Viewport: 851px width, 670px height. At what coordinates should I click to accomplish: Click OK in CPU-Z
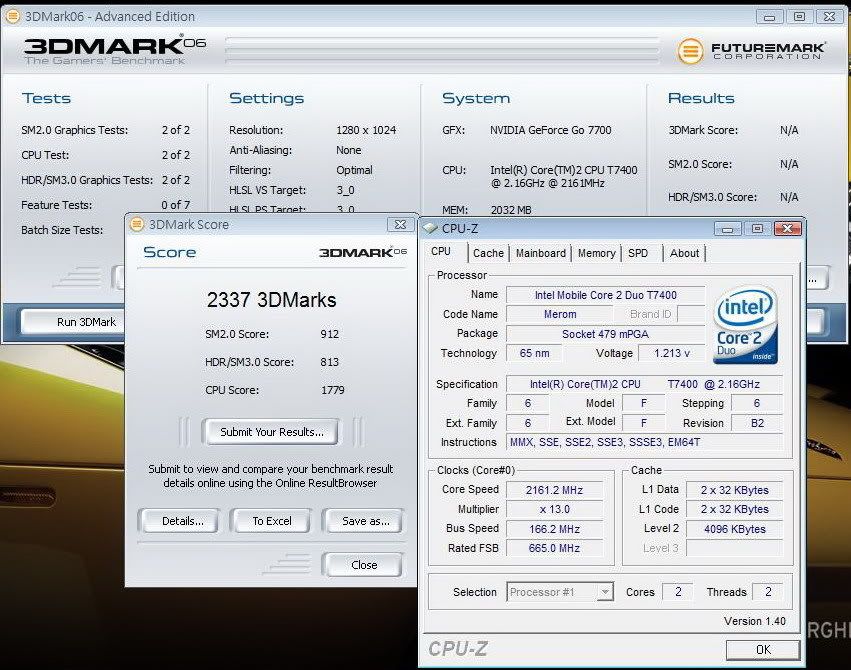763,649
